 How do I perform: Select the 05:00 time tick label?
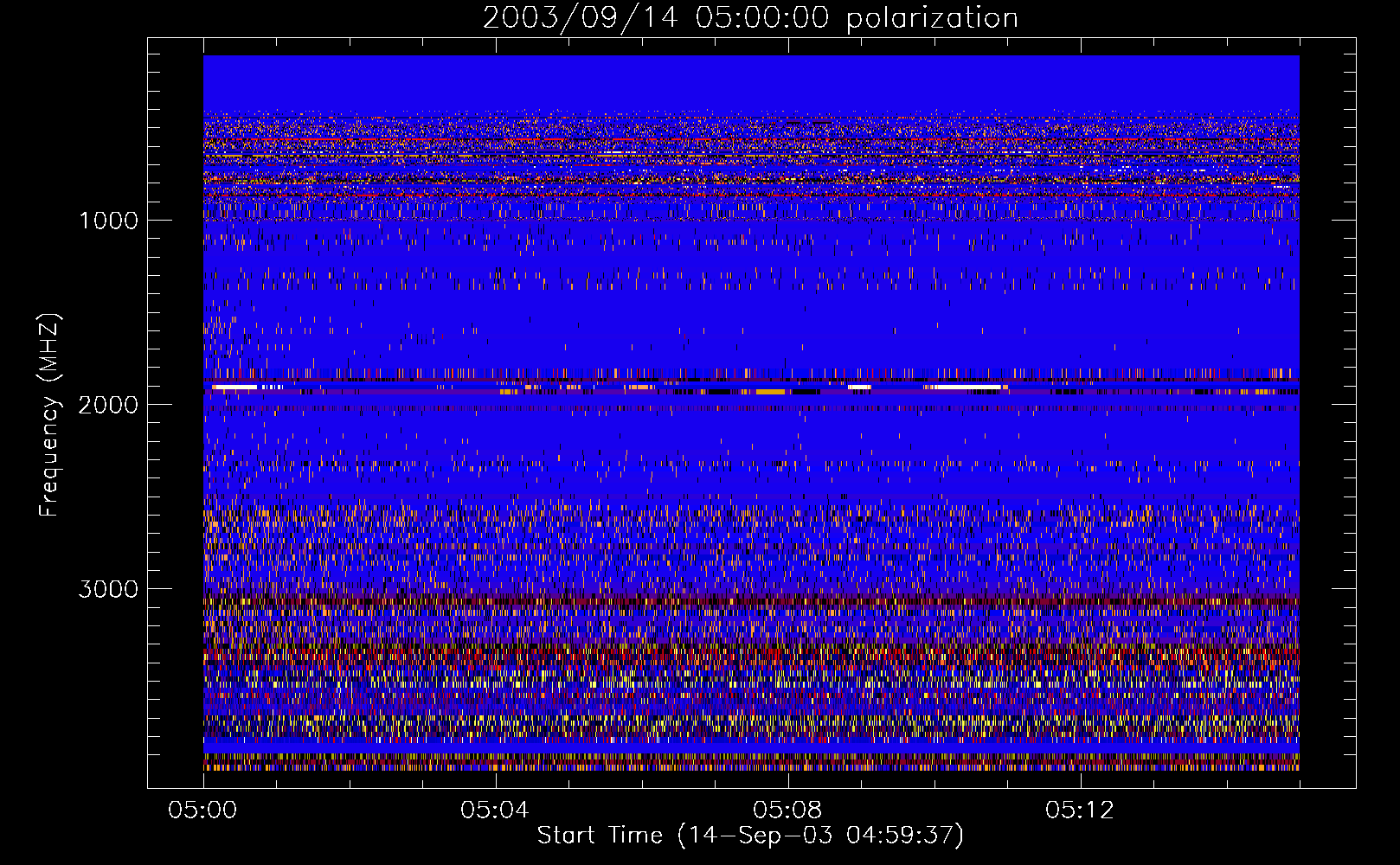pos(202,811)
